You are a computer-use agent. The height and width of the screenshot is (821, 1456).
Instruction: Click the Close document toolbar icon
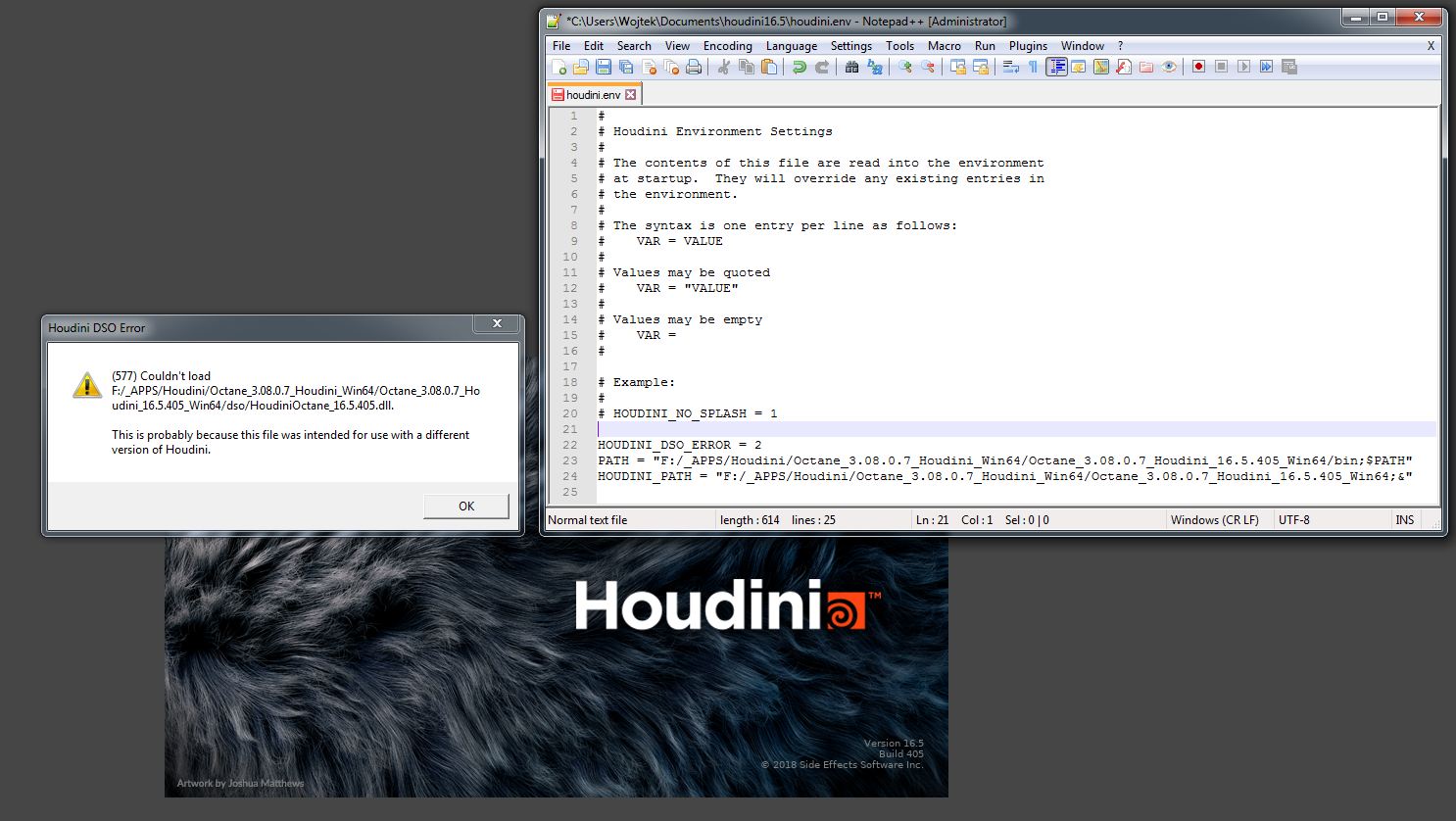point(649,67)
